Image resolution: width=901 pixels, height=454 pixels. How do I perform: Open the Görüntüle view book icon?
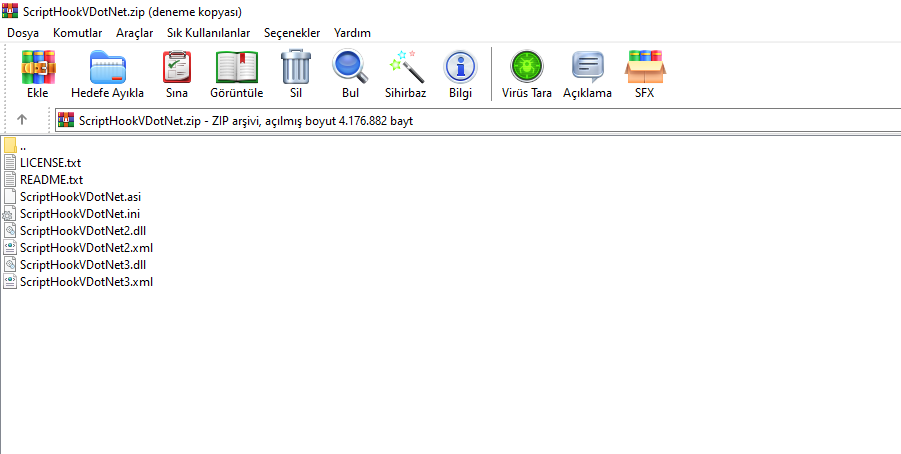pyautogui.click(x=237, y=67)
